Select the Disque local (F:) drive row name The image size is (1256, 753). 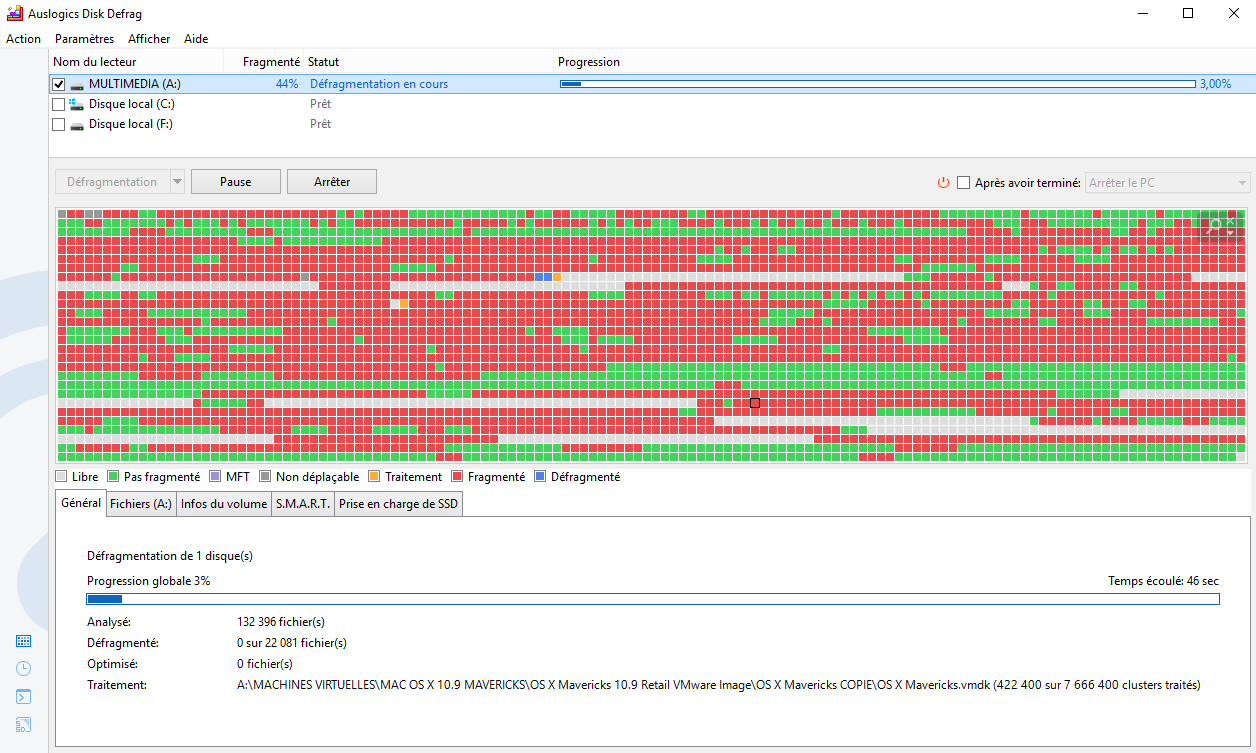[131, 125]
